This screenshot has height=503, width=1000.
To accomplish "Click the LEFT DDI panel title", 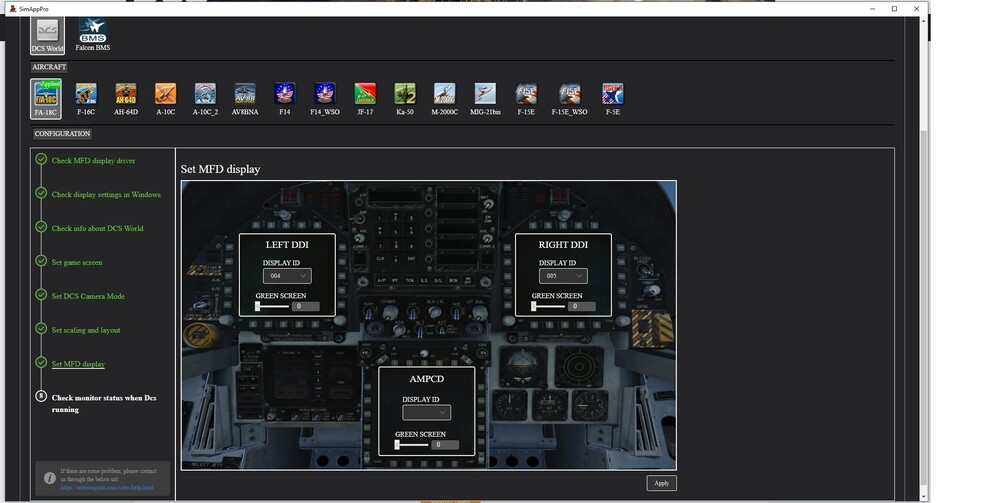I will click(x=287, y=245).
